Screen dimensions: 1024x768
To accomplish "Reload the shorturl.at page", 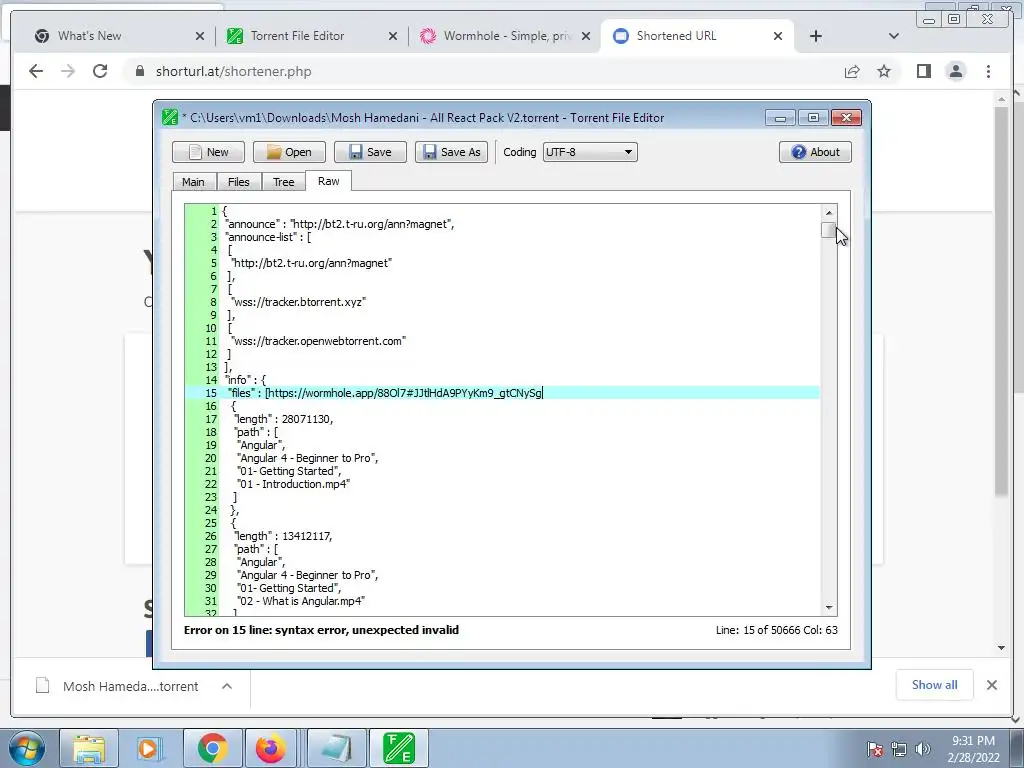I will [x=100, y=71].
